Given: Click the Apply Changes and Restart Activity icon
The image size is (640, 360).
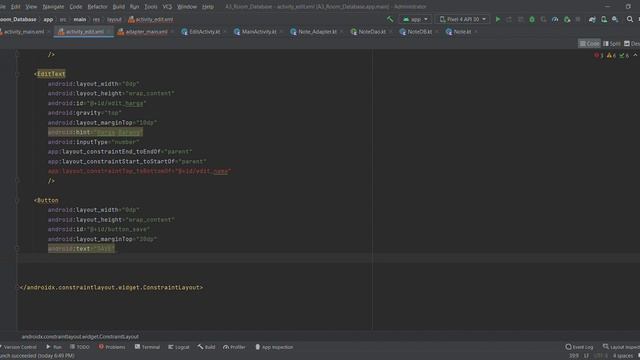Looking at the screenshot, I should (x=509, y=19).
